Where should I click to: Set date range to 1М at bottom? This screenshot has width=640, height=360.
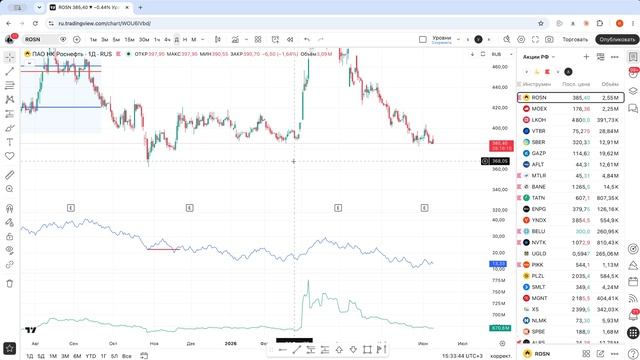53,356
